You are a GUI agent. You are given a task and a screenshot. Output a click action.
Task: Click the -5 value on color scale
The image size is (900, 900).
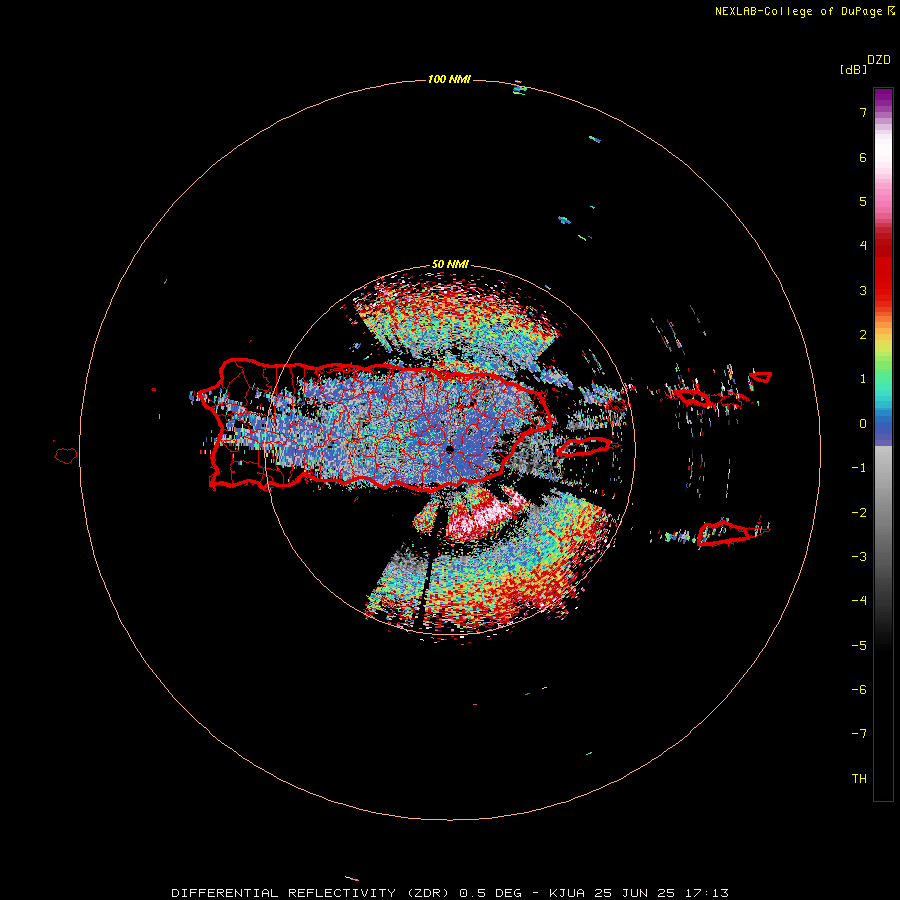859,646
